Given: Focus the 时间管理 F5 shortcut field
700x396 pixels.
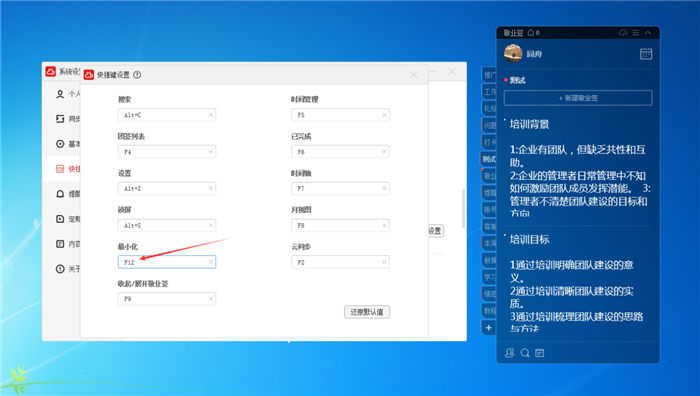Looking at the screenshot, I should click(340, 115).
